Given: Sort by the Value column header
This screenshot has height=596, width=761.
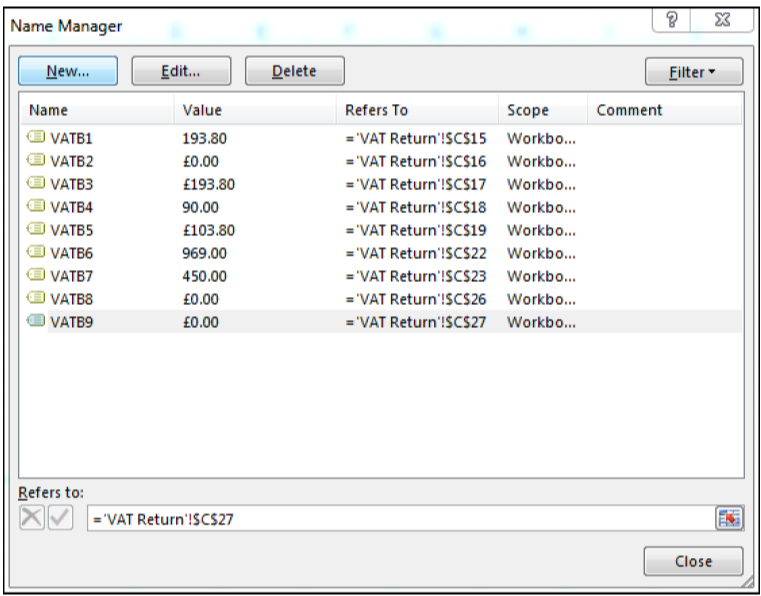Looking at the screenshot, I should click(x=255, y=110).
